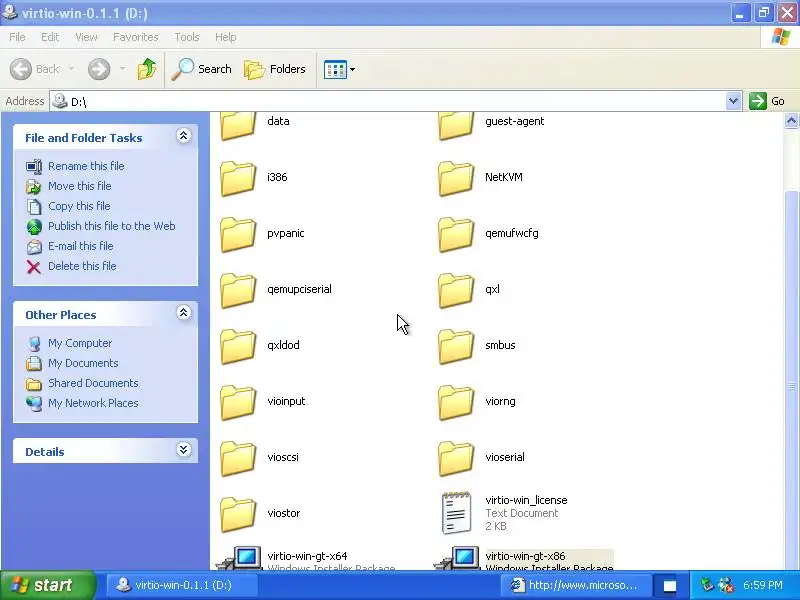The width and height of the screenshot is (800, 600).
Task: Select the smbus folder icon
Action: (x=456, y=346)
